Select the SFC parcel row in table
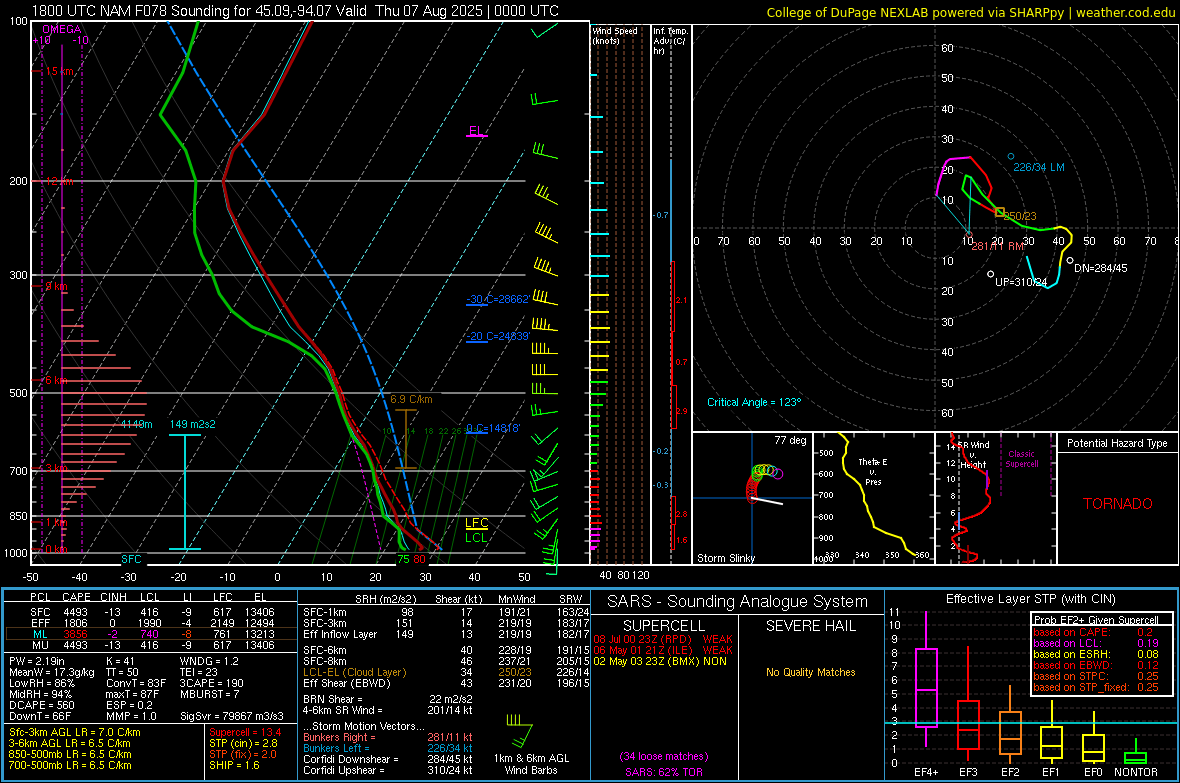Viewport: 1180px width, 783px height. [151, 612]
